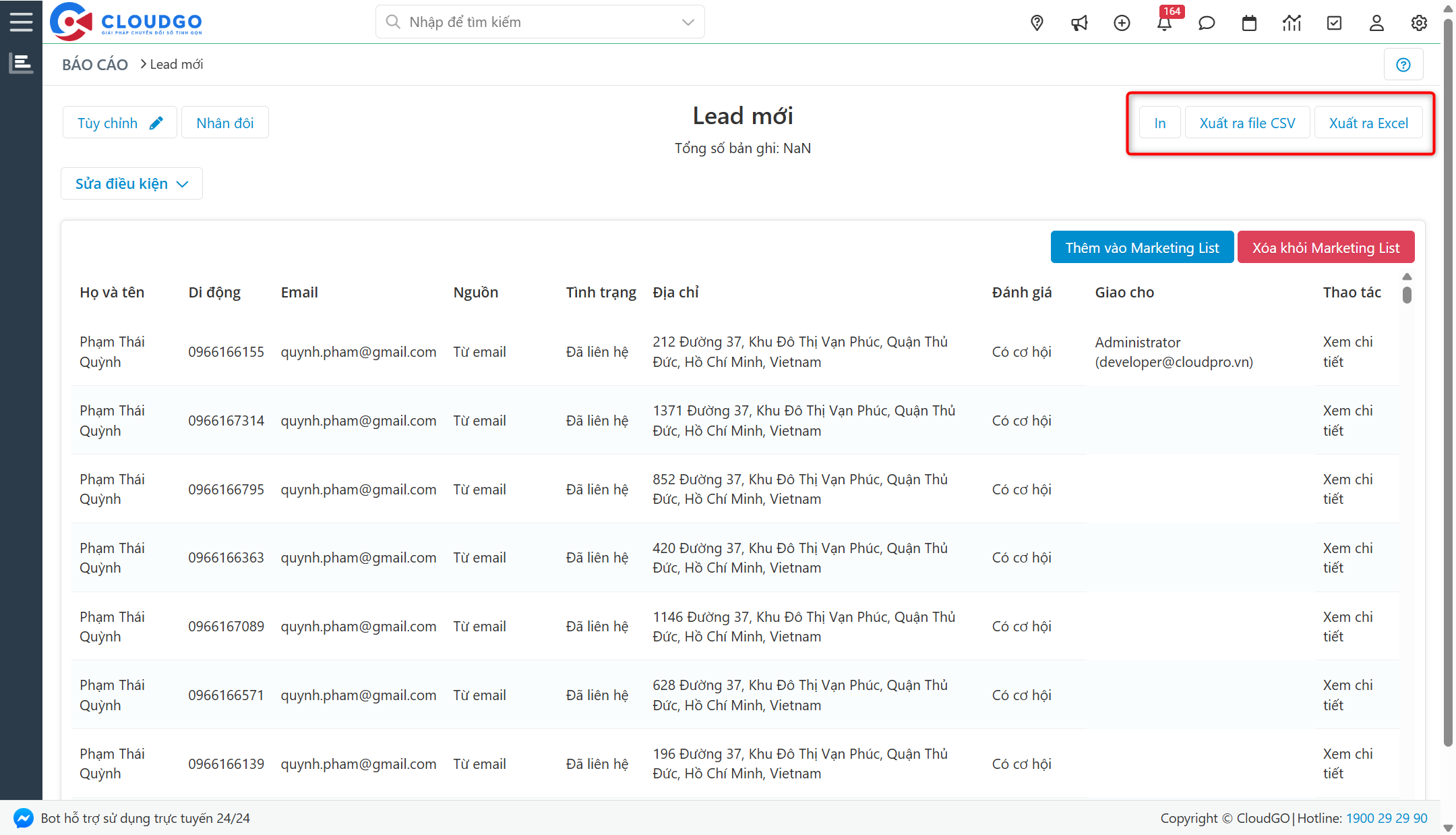Expand the Sửa điều kiện dropdown
Viewport: 1456px width, 835px height.
[131, 183]
